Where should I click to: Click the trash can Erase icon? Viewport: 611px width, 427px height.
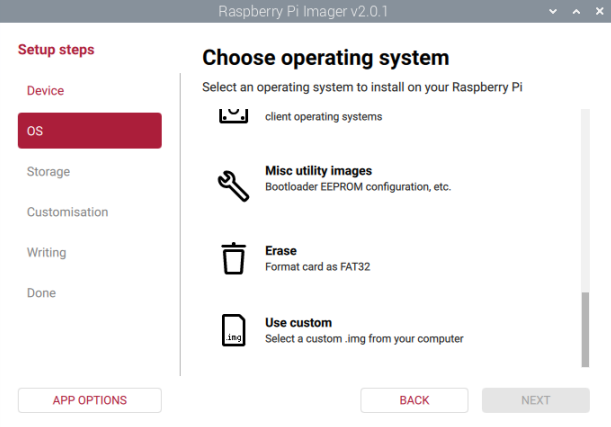[232, 258]
